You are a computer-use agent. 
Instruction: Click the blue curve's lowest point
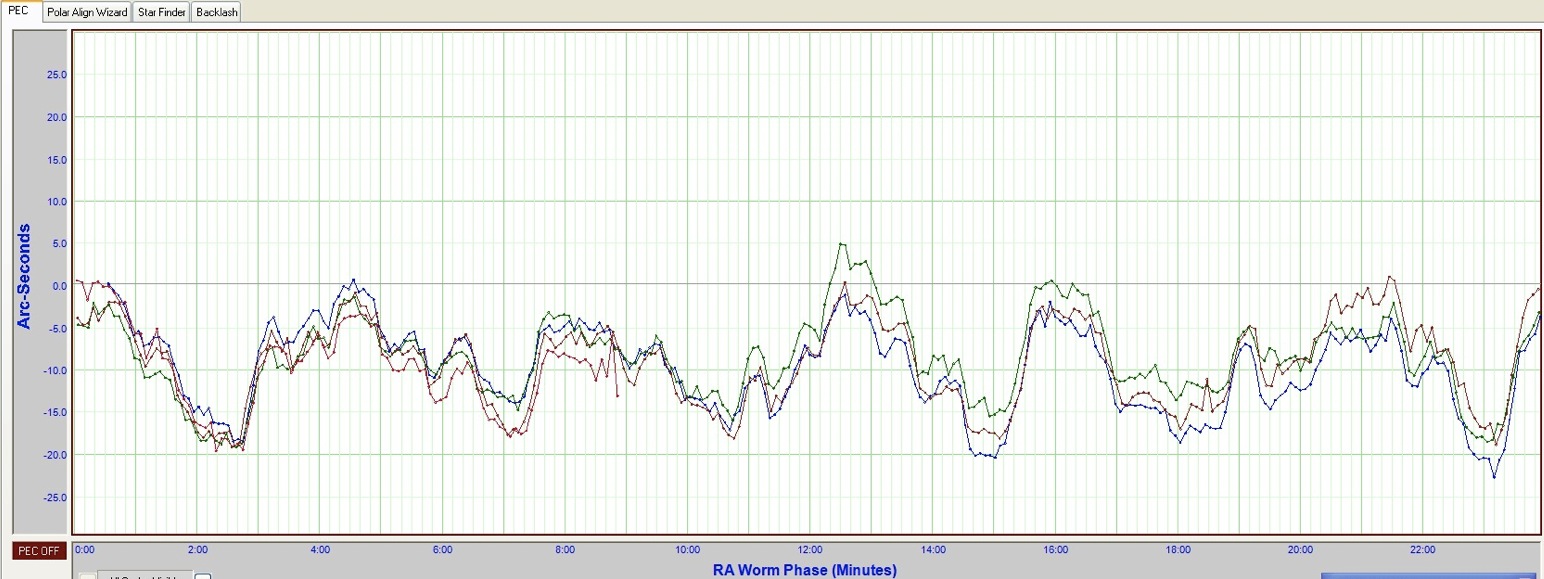1494,477
